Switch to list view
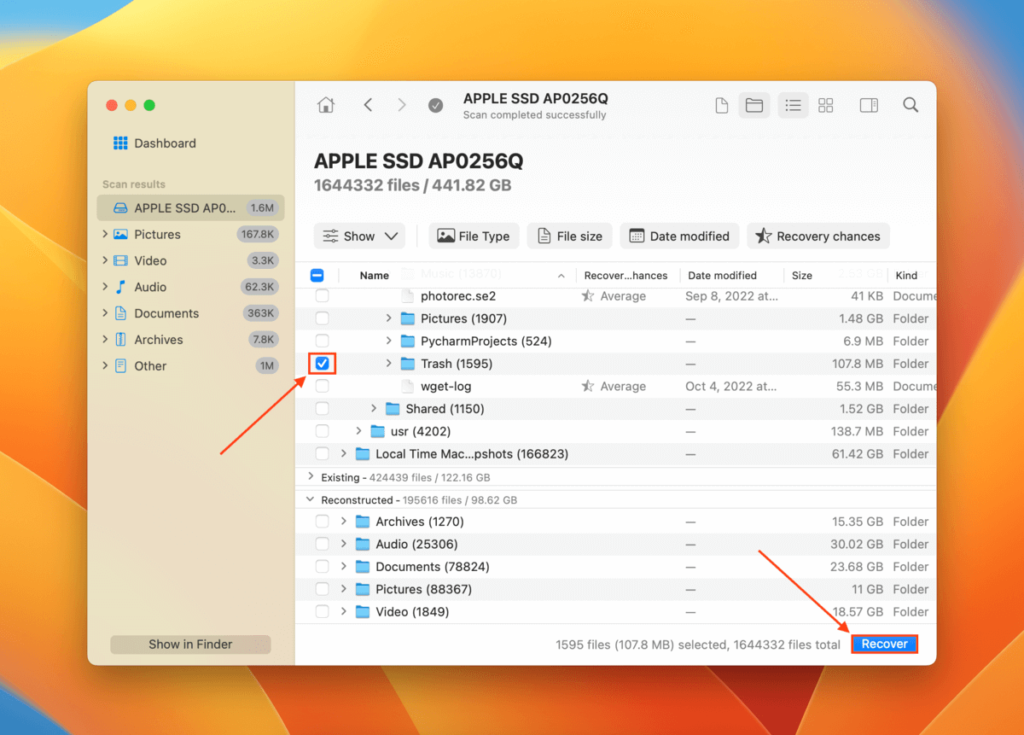This screenshot has width=1024, height=735. (x=792, y=104)
